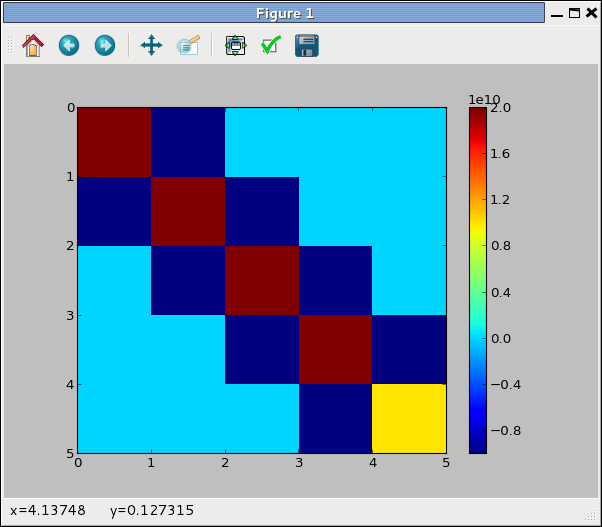This screenshot has width=602, height=527.
Task: Click the toolbar drag handle left of Home
Action: point(10,45)
